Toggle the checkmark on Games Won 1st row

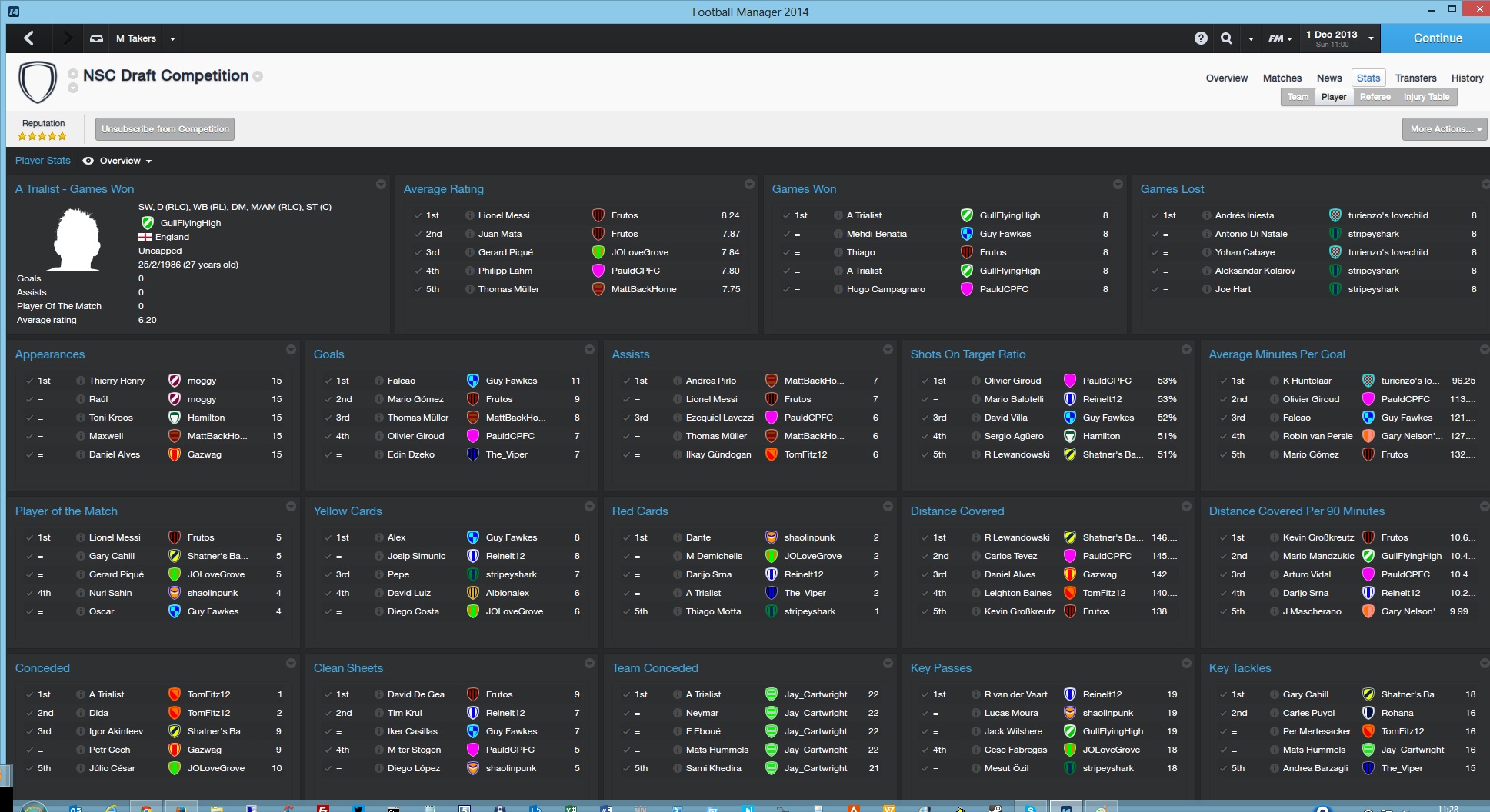click(x=785, y=215)
